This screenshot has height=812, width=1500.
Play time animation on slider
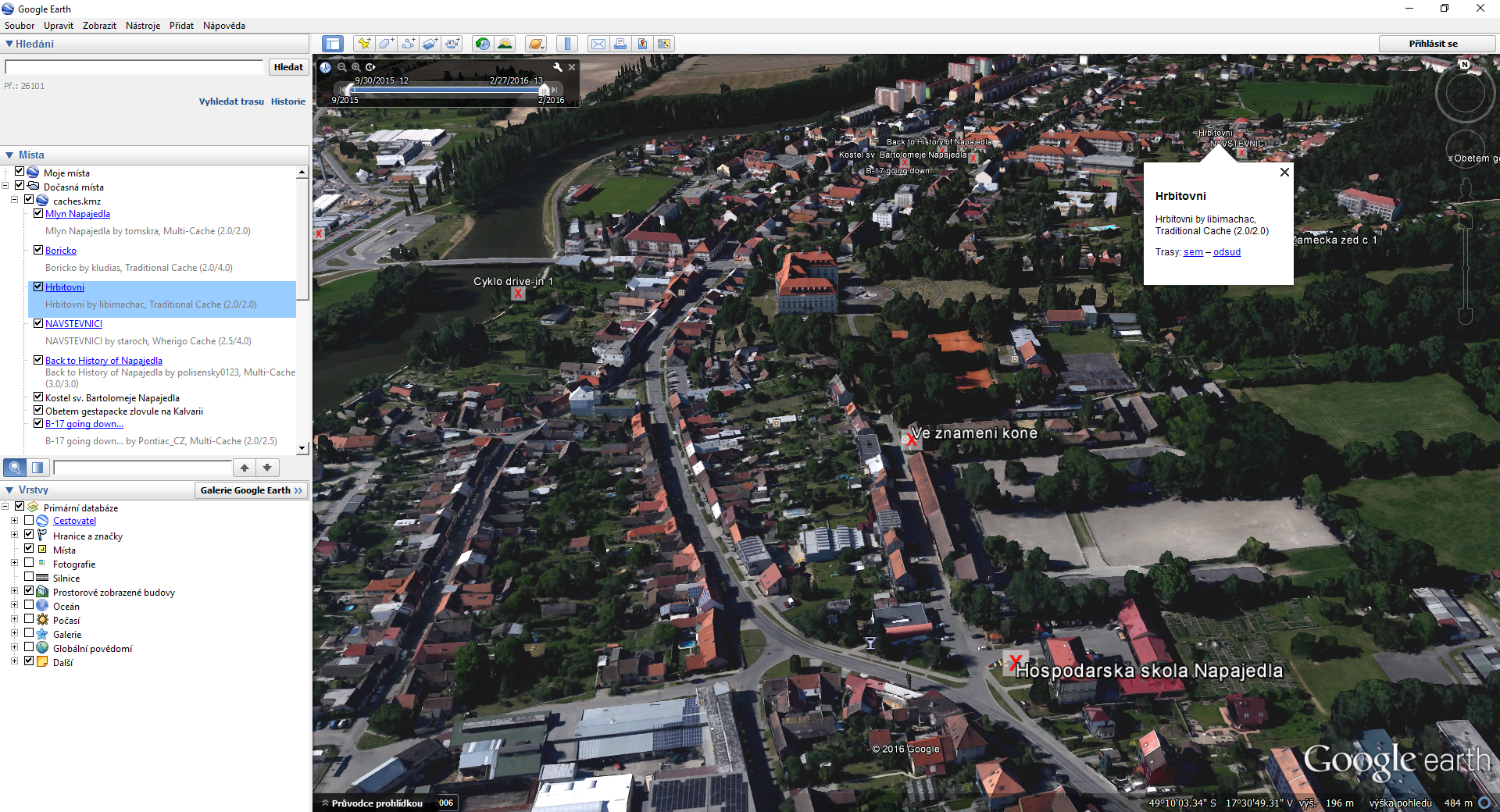(370, 67)
